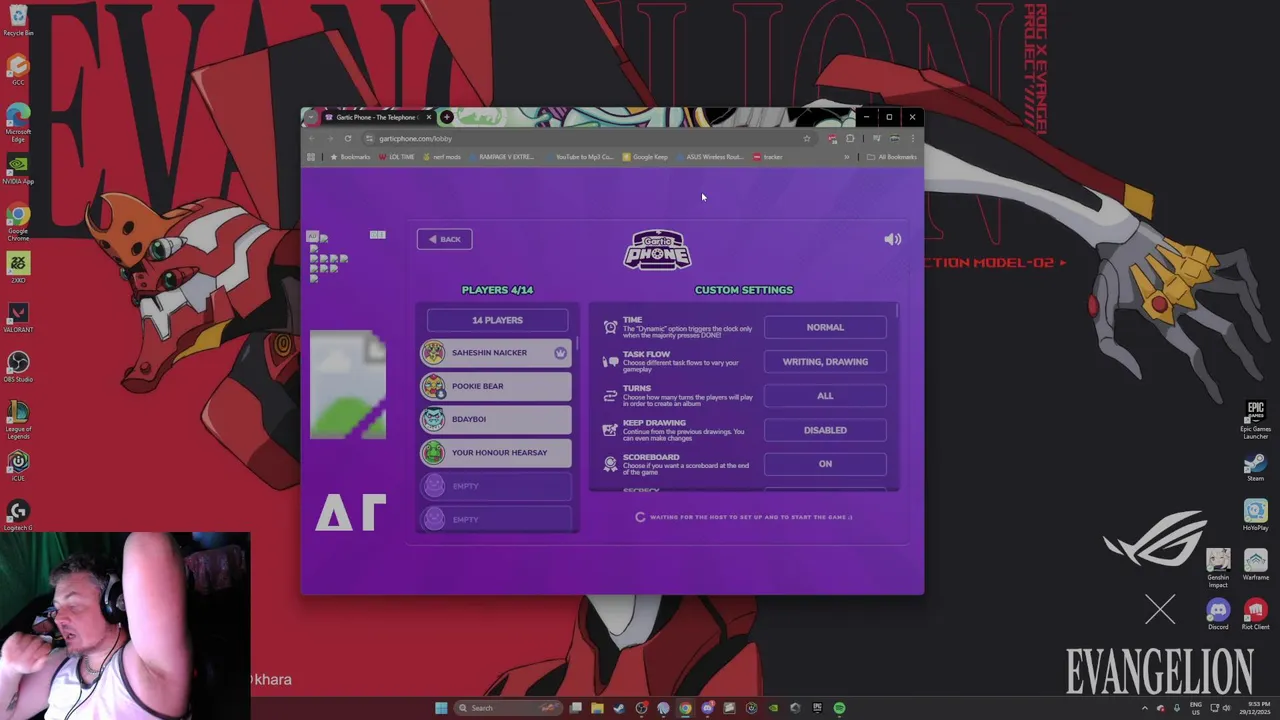Open Microsoft Edge desktop icon
Screen dimensions: 1280x720
(x=18, y=122)
